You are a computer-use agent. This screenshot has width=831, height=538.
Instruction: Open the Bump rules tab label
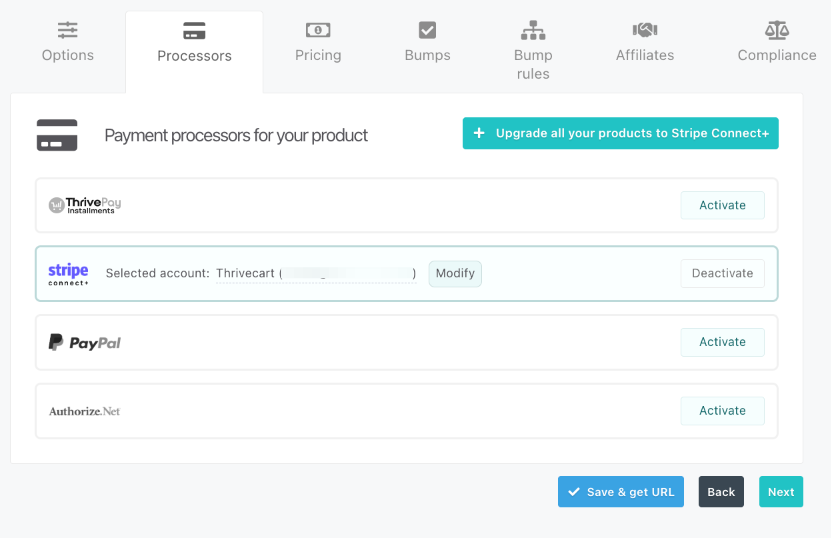click(533, 64)
